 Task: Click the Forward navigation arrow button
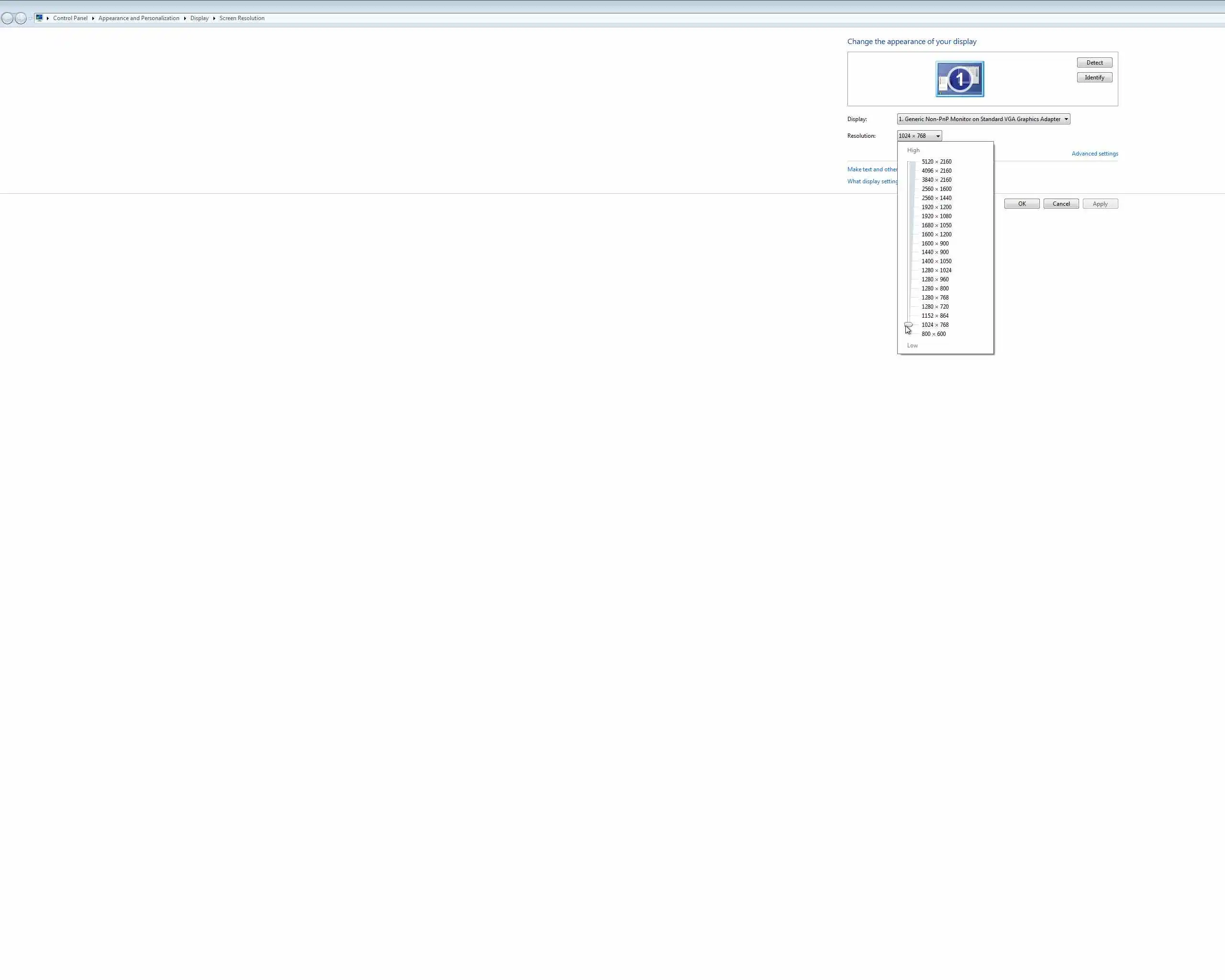21,19
